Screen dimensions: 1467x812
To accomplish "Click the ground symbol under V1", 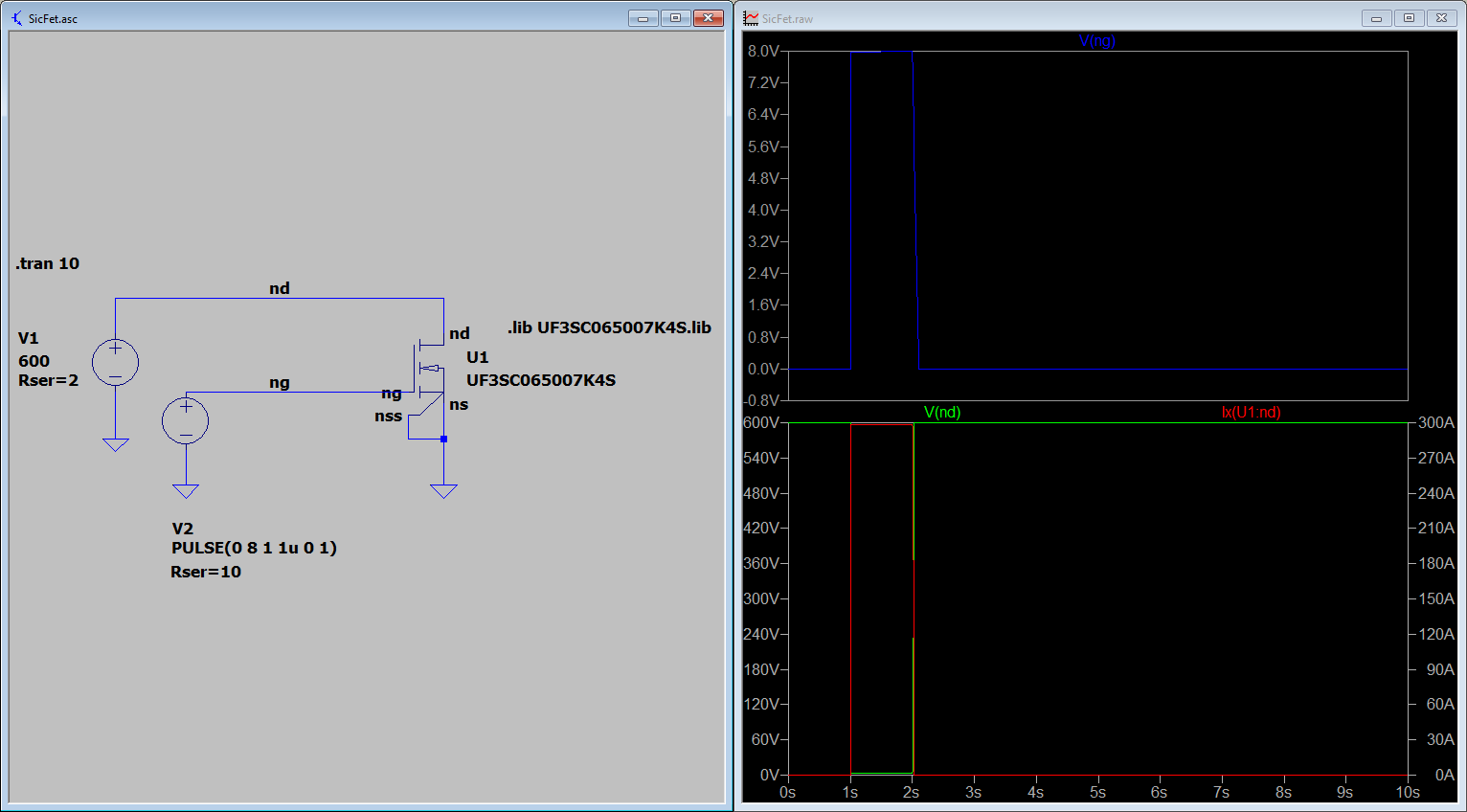I will click(x=116, y=444).
